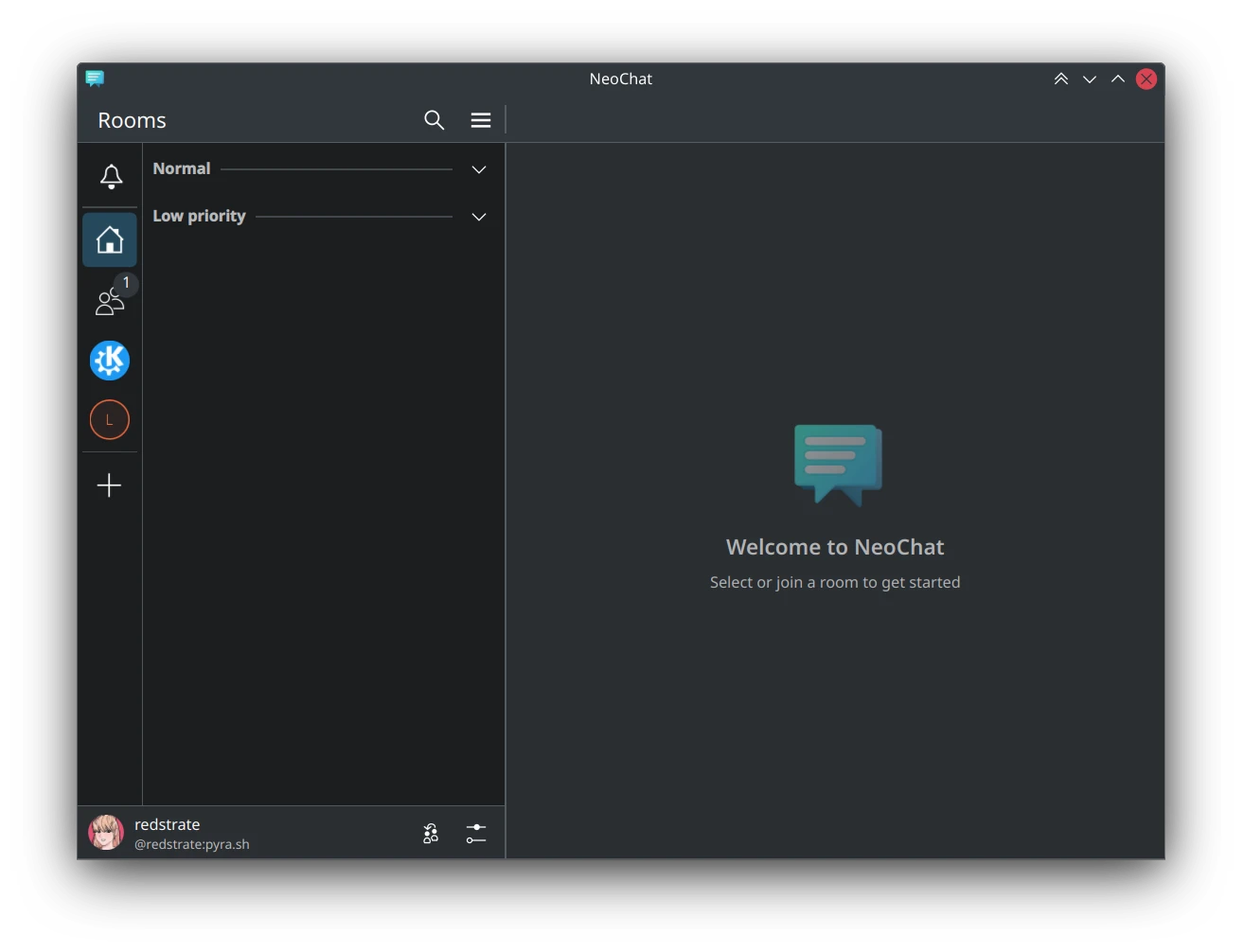
Task: Close the NeoChat window
Action: (x=1146, y=79)
